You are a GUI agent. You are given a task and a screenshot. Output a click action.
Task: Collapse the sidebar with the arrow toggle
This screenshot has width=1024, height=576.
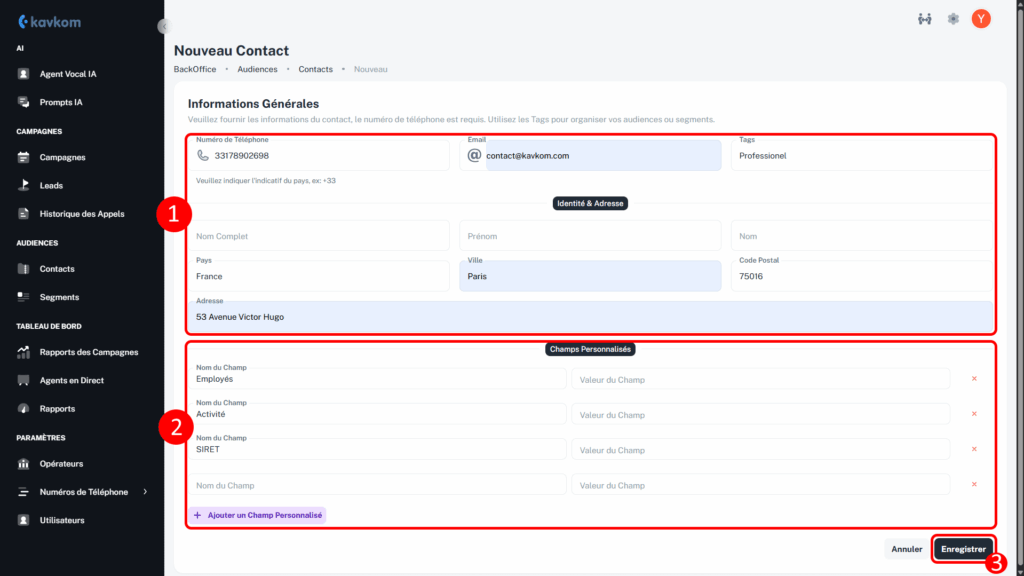tap(164, 27)
